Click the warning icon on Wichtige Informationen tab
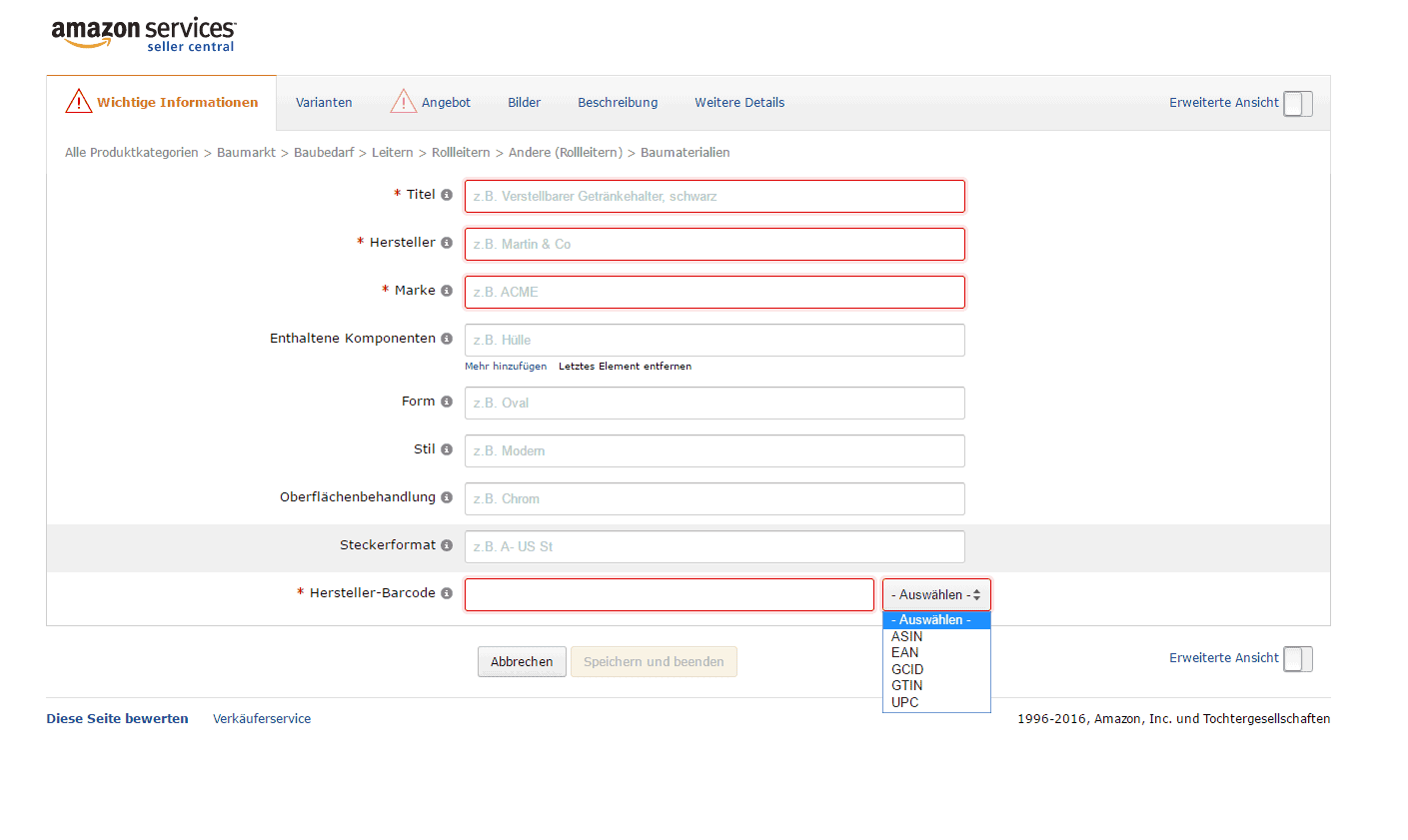 point(79,101)
